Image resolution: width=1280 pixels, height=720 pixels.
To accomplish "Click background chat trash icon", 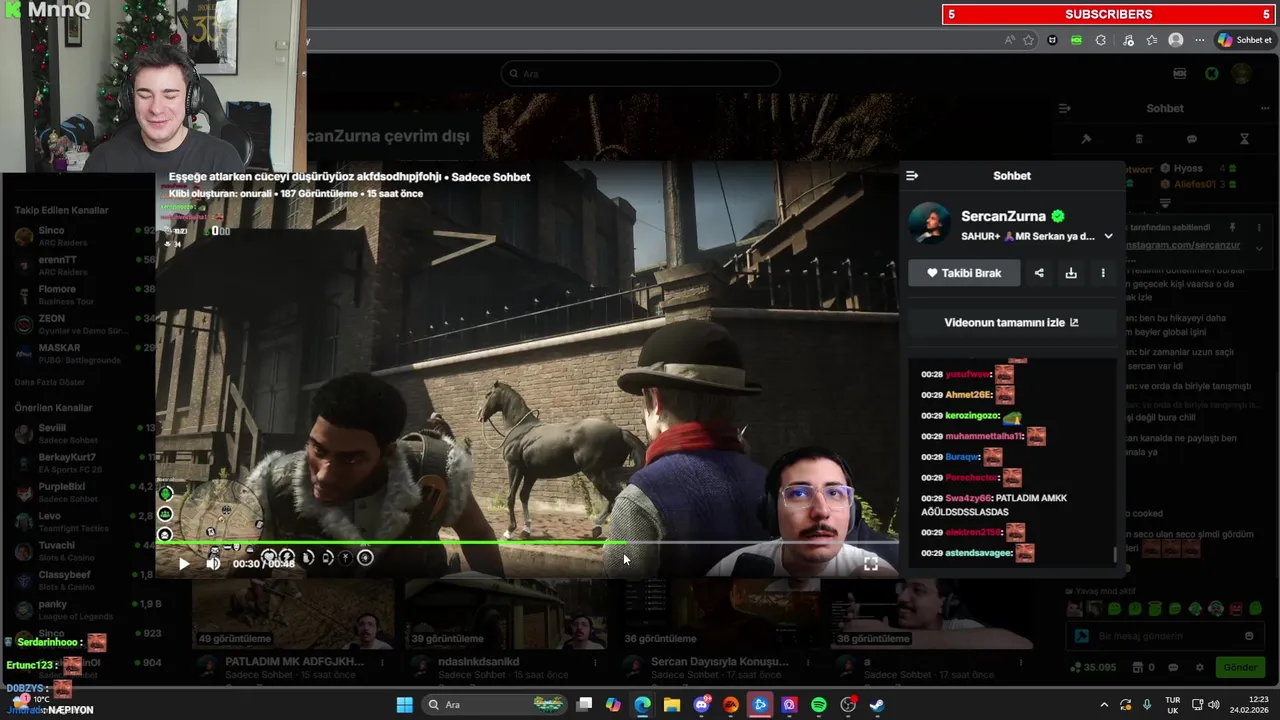I will pos(1139,139).
